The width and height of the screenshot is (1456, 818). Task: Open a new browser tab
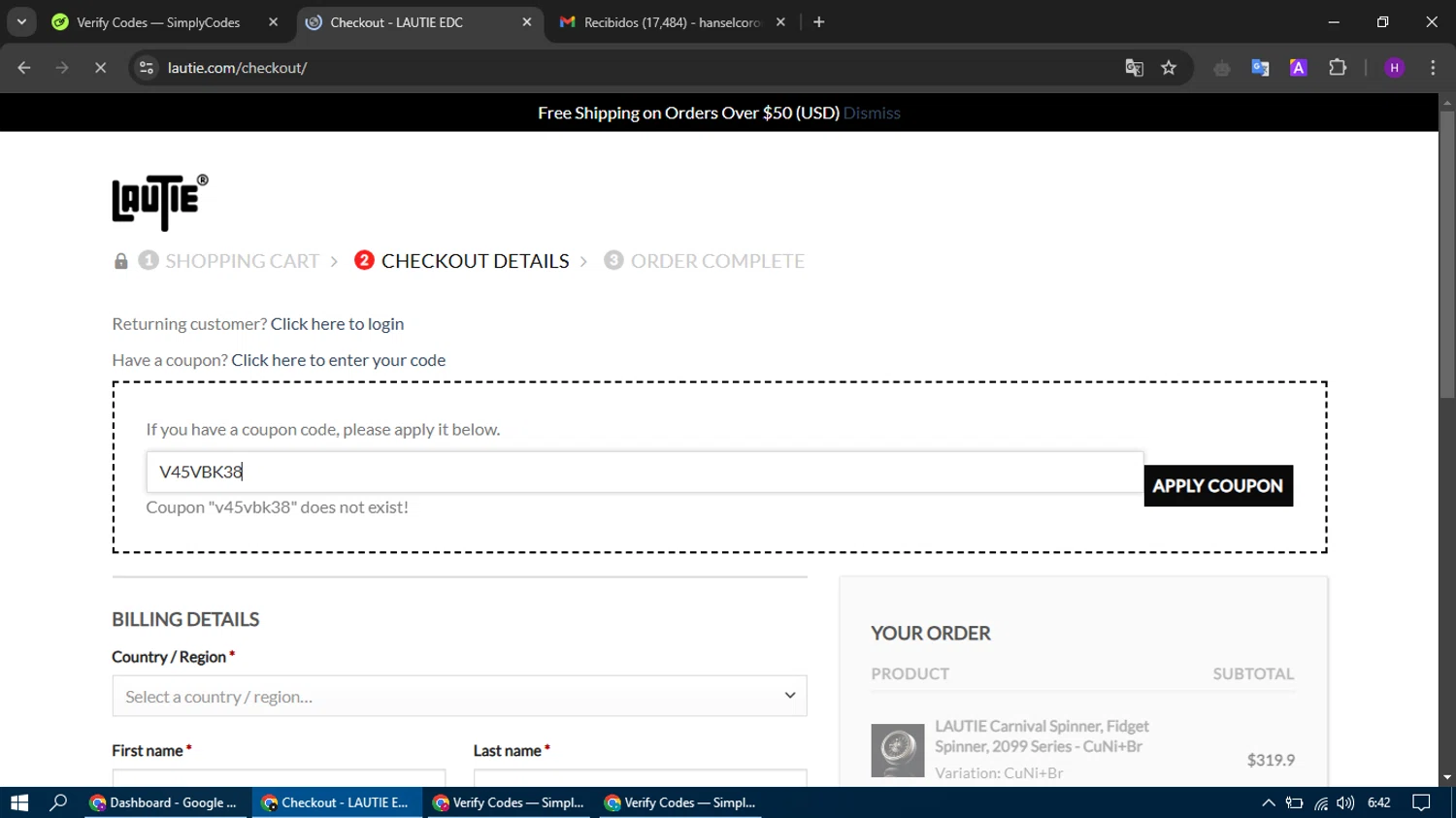coord(819,22)
